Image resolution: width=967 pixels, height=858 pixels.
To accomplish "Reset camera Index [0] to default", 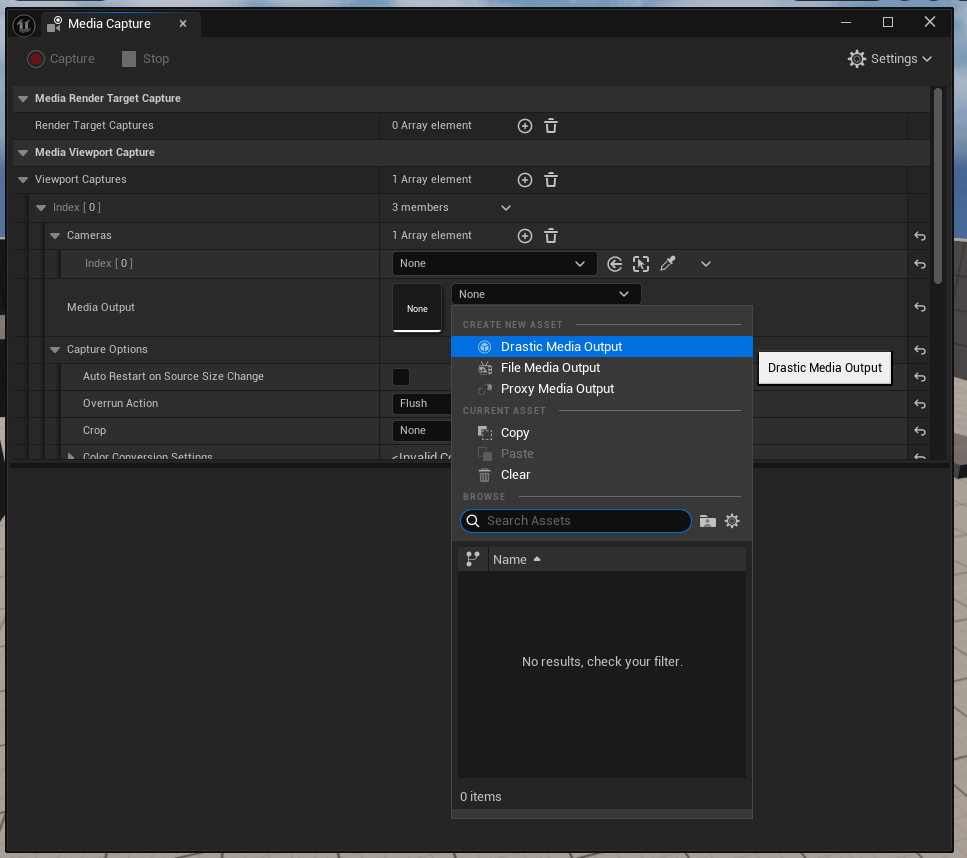I will (920, 264).
